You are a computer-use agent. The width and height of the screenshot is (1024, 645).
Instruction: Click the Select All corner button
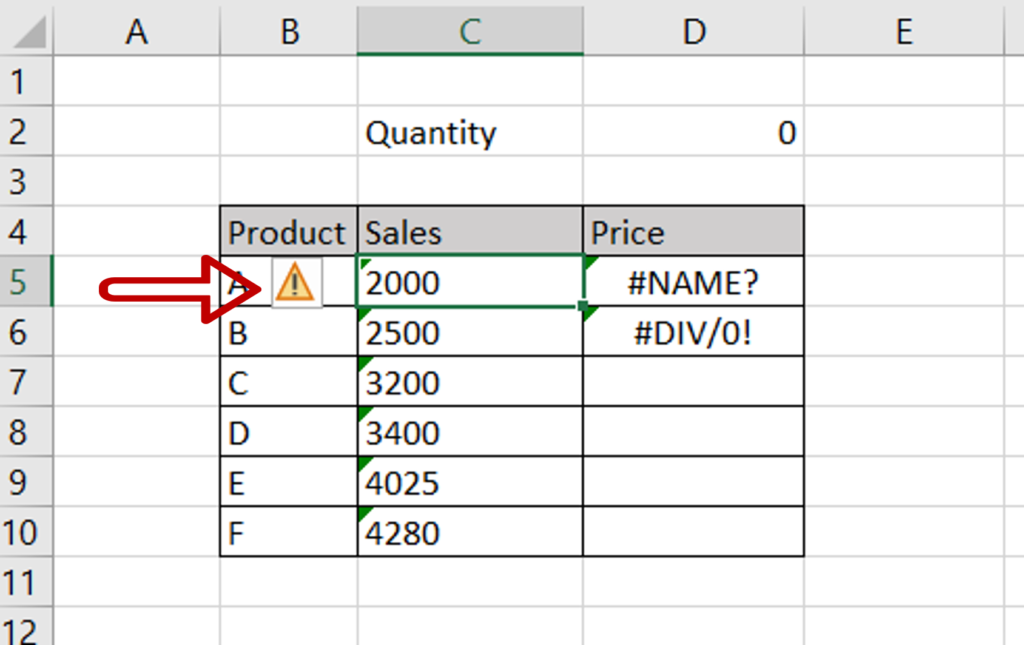click(x=24, y=29)
